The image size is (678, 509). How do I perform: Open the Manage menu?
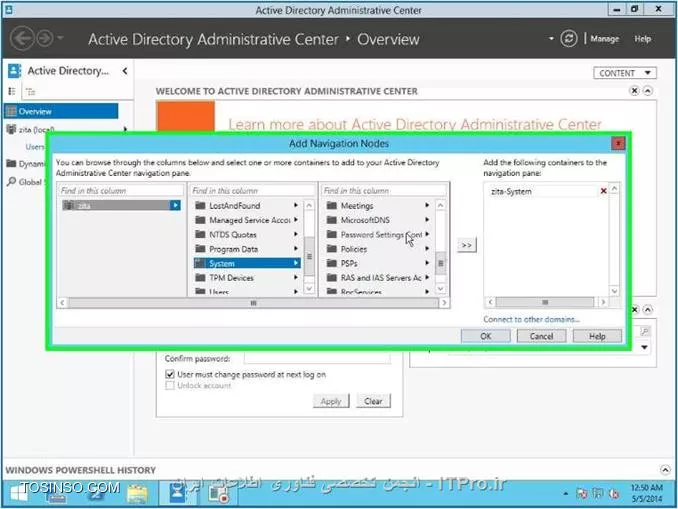[x=604, y=39]
